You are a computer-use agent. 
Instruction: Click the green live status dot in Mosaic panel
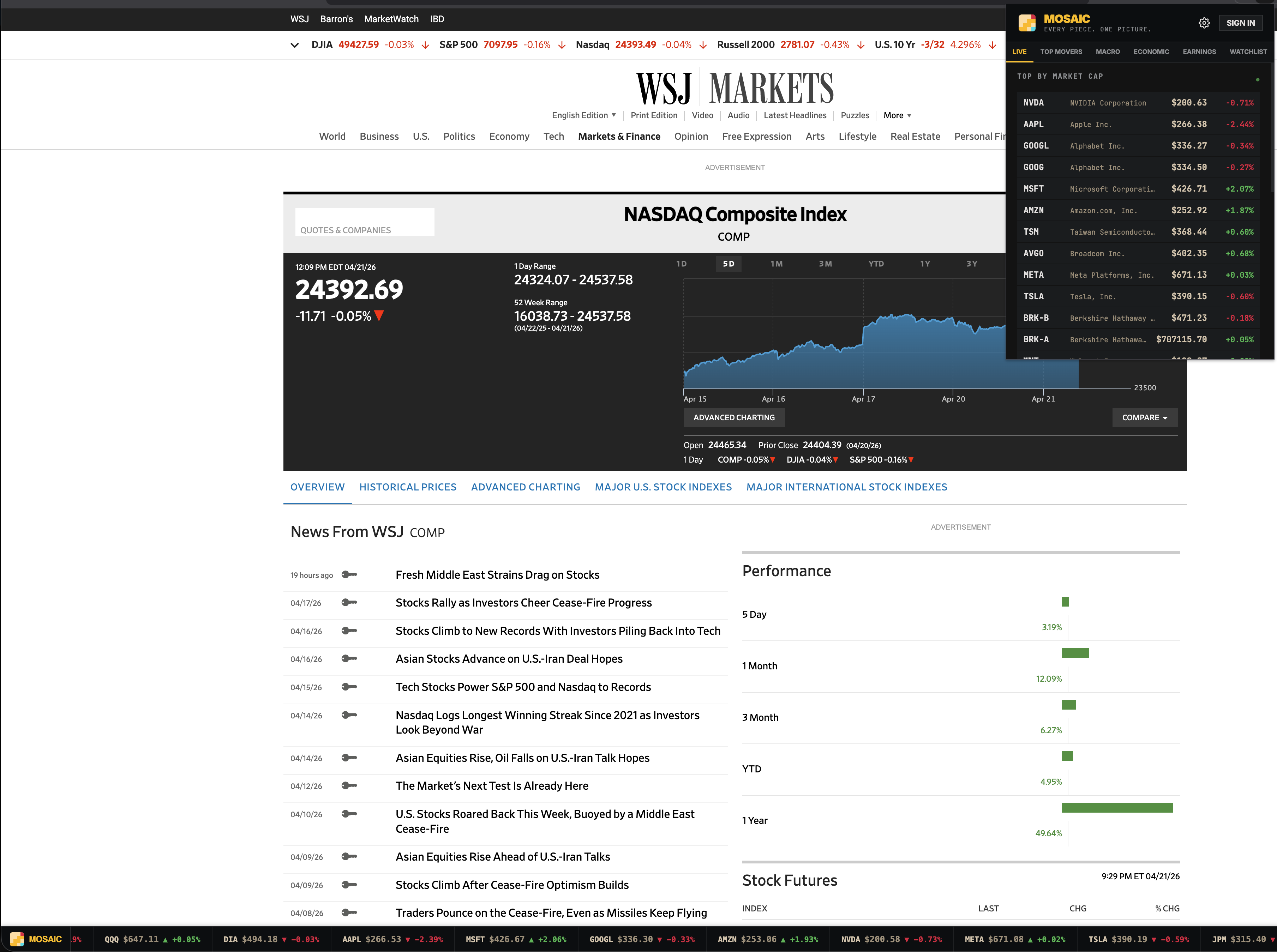pos(1257,79)
